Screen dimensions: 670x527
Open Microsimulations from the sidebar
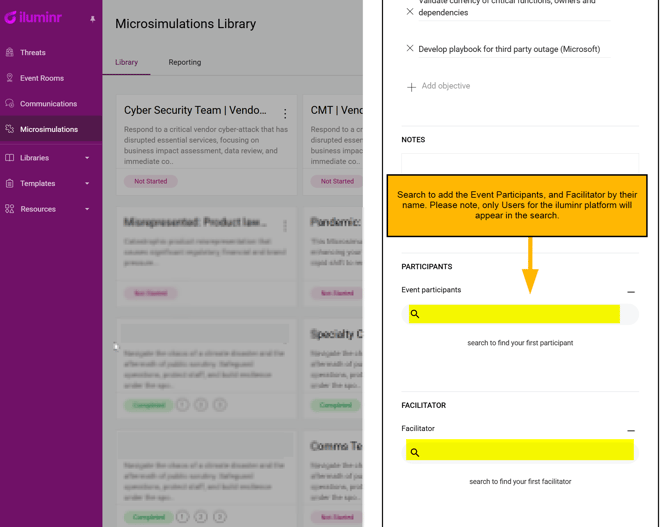coord(48,129)
